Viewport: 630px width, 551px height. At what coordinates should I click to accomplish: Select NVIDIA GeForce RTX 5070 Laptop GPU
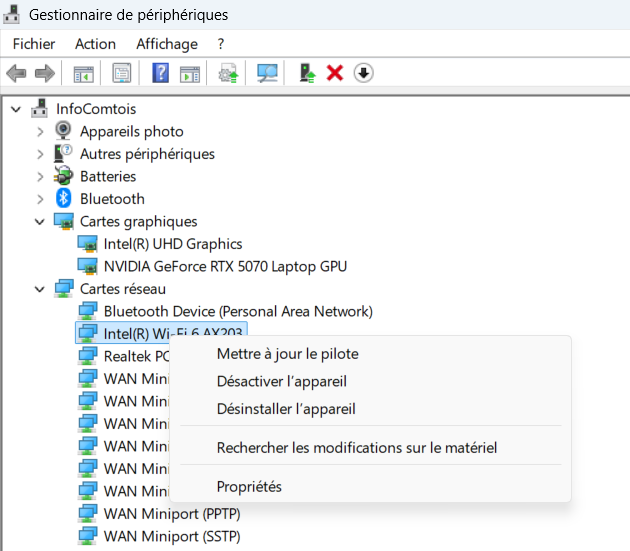click(x=225, y=266)
